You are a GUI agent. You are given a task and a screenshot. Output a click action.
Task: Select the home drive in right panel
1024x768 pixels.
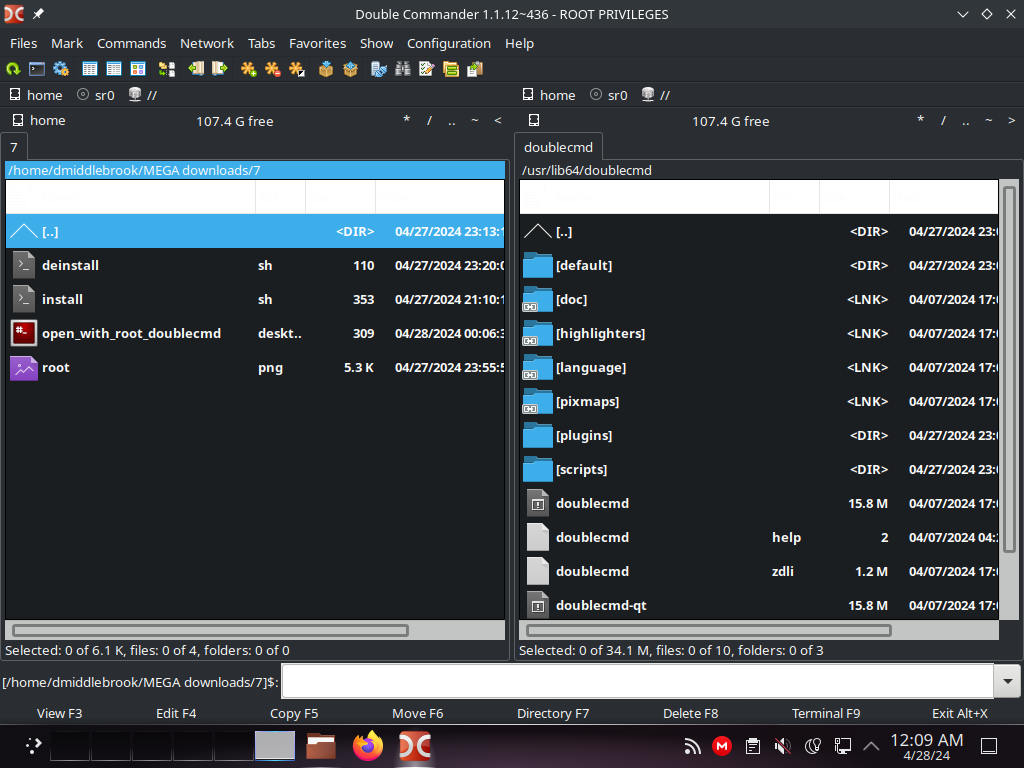point(549,95)
